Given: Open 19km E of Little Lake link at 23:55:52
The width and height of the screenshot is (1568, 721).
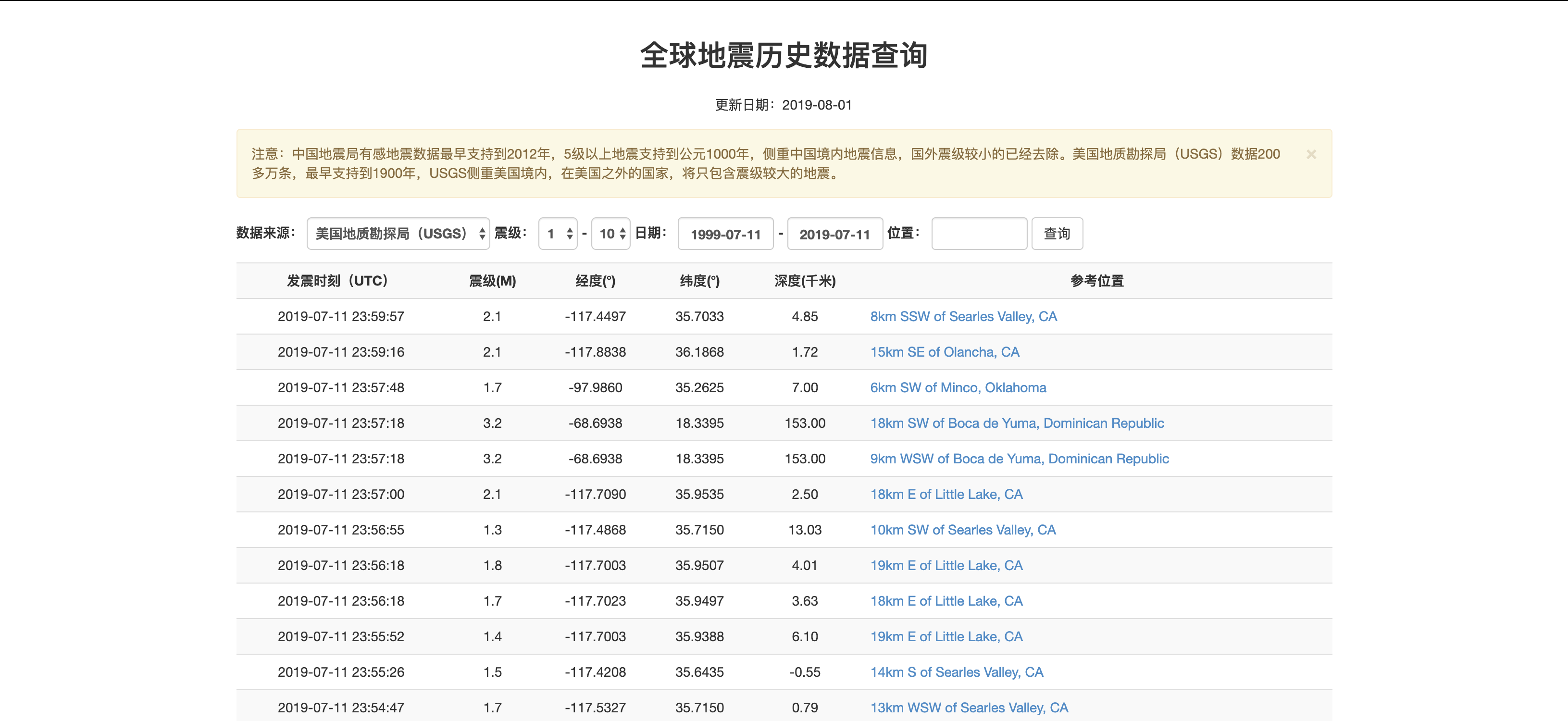Looking at the screenshot, I should click(946, 636).
